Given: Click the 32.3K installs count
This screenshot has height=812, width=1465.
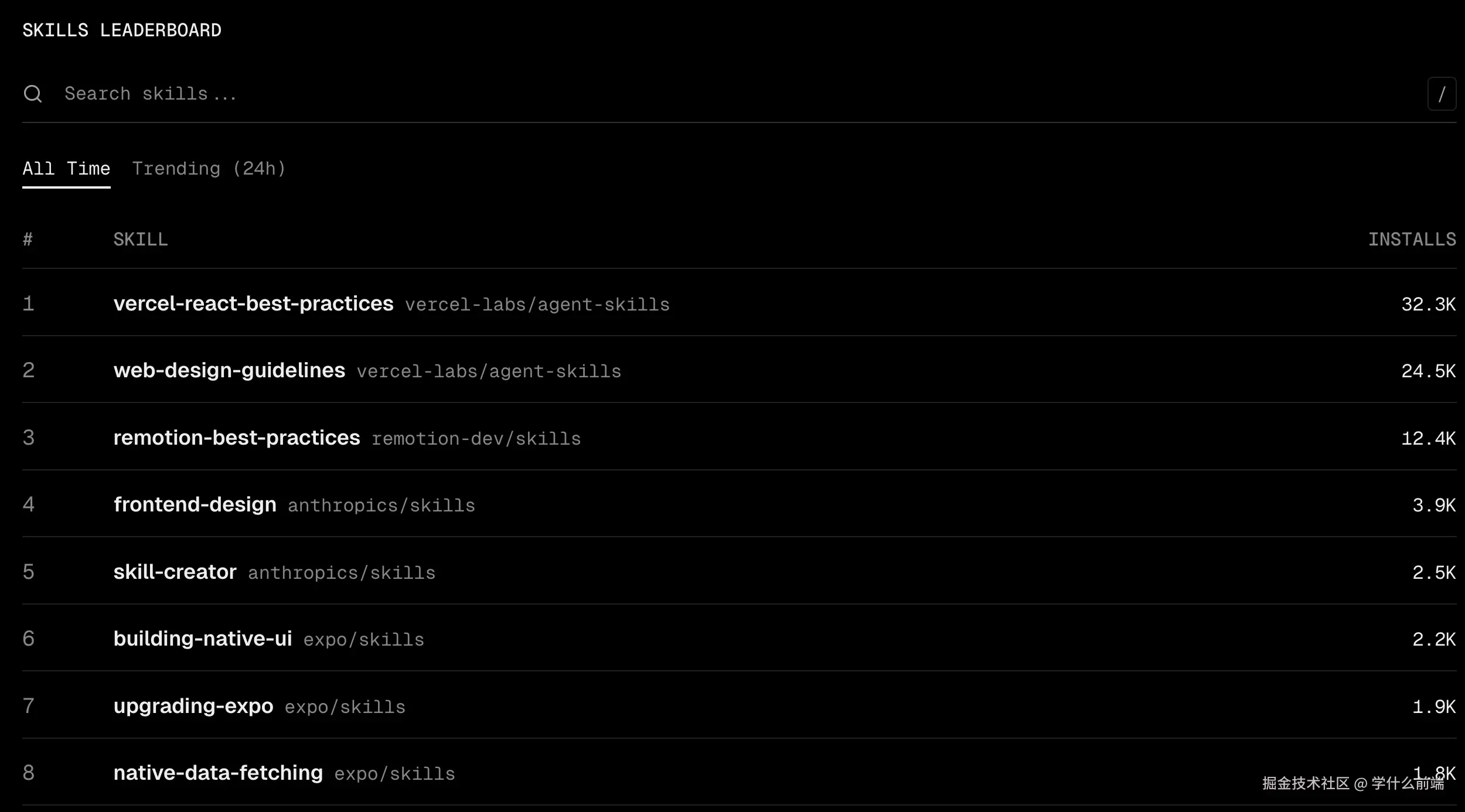Looking at the screenshot, I should tap(1427, 304).
